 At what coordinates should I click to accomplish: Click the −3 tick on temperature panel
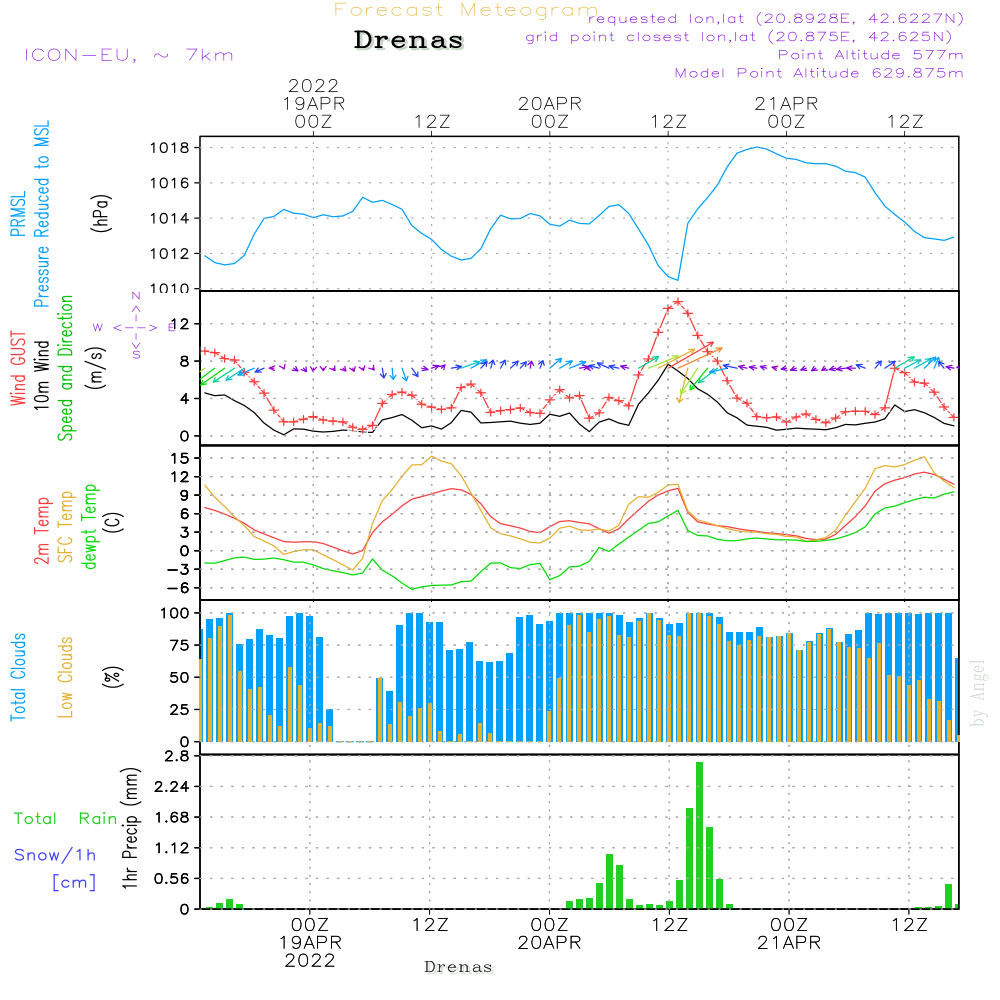(x=179, y=570)
